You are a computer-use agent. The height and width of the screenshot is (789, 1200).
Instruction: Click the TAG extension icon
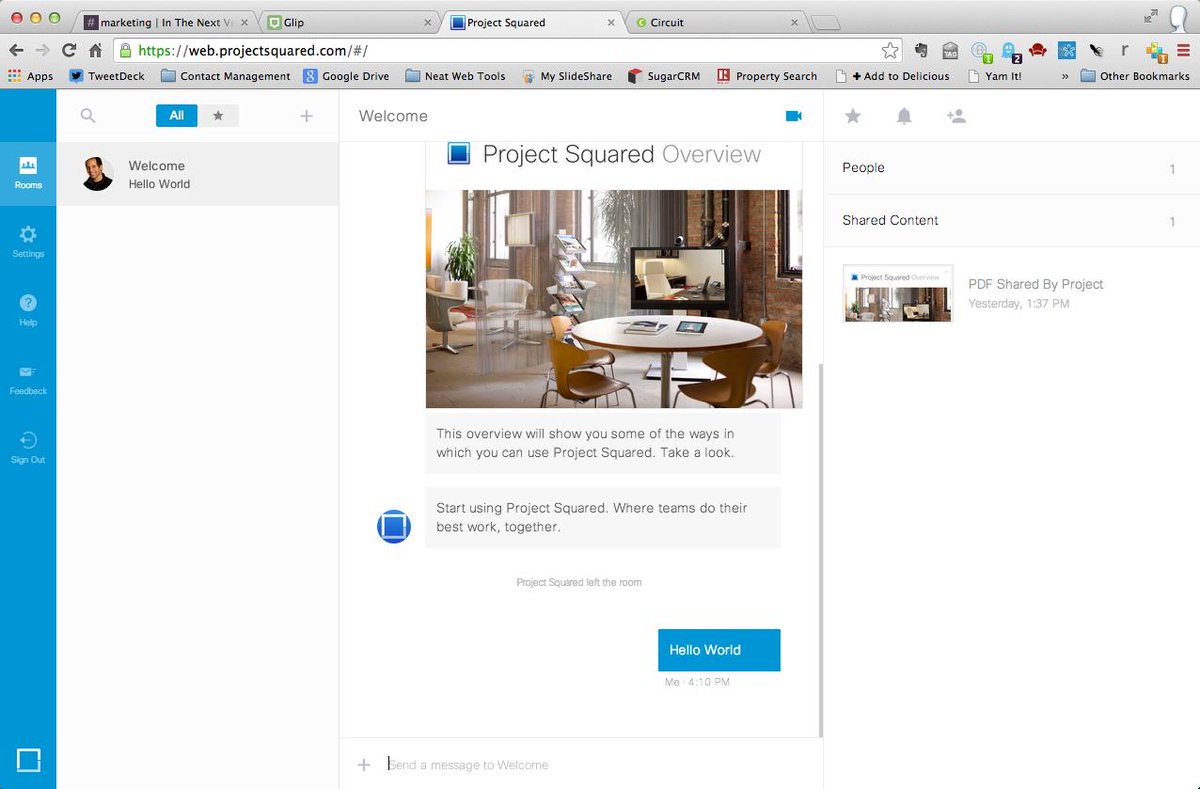tap(950, 50)
